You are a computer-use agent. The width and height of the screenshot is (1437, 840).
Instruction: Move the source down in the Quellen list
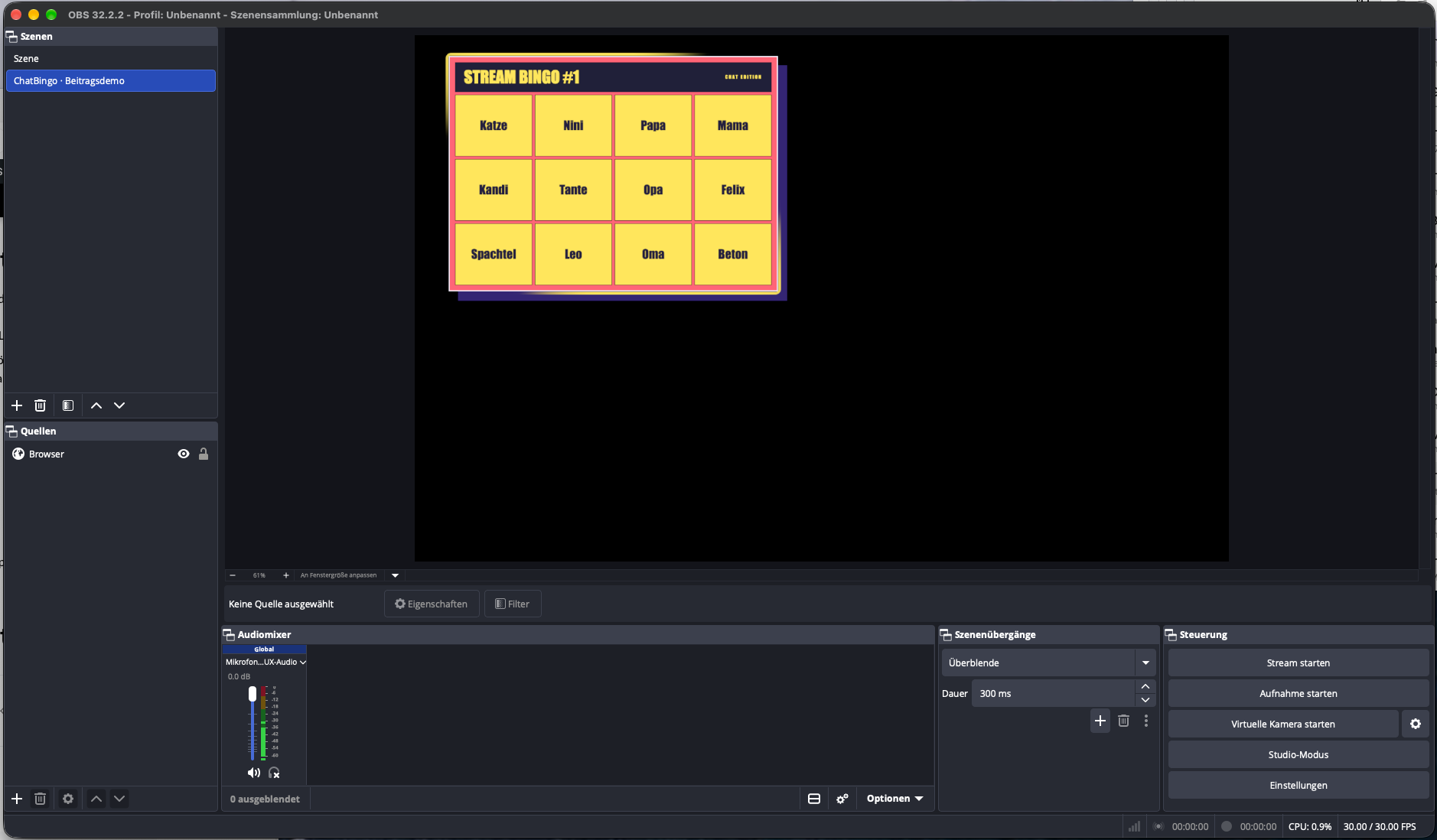(119, 799)
